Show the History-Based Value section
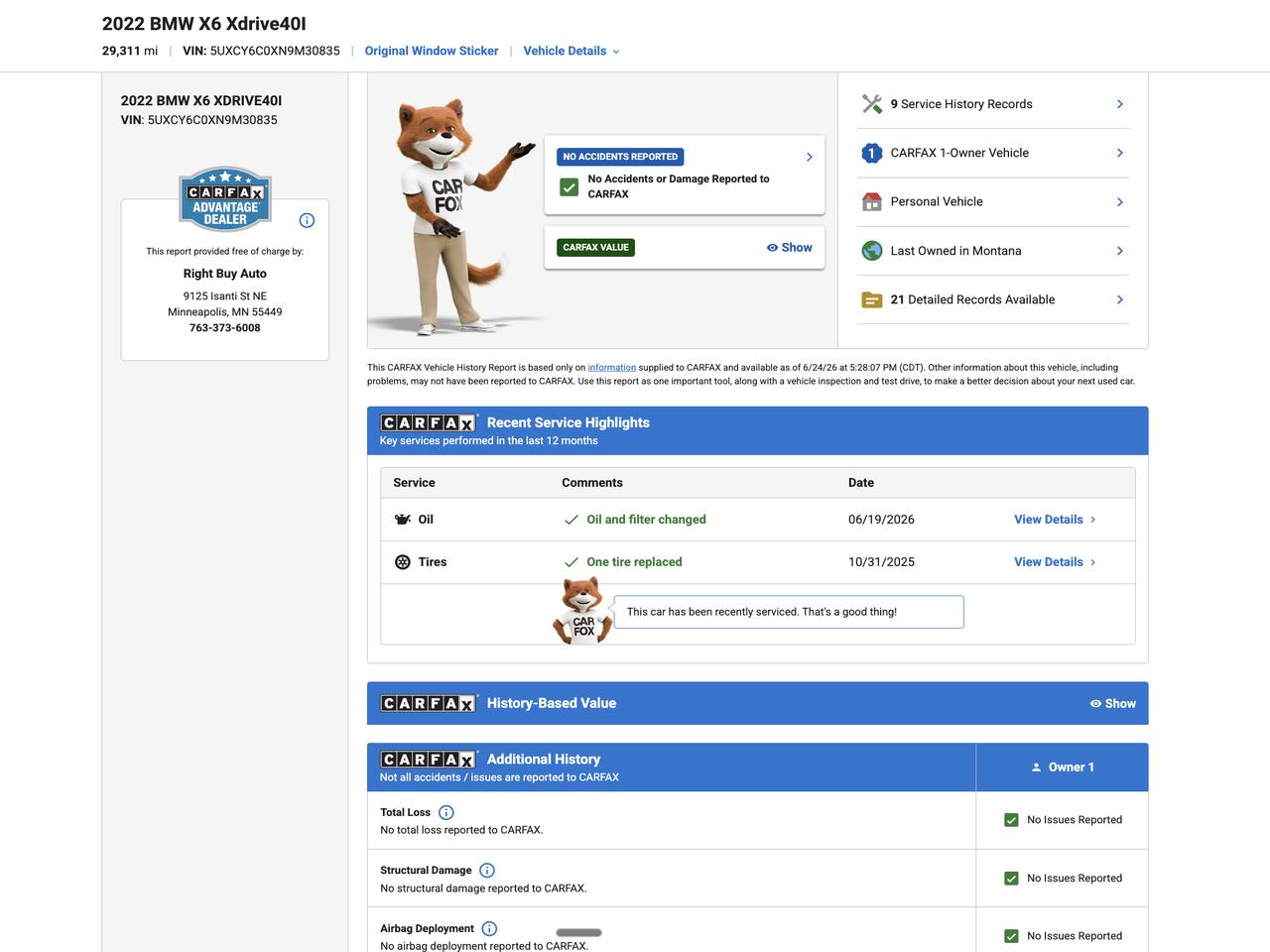This screenshot has width=1270, height=952. coord(1112,704)
